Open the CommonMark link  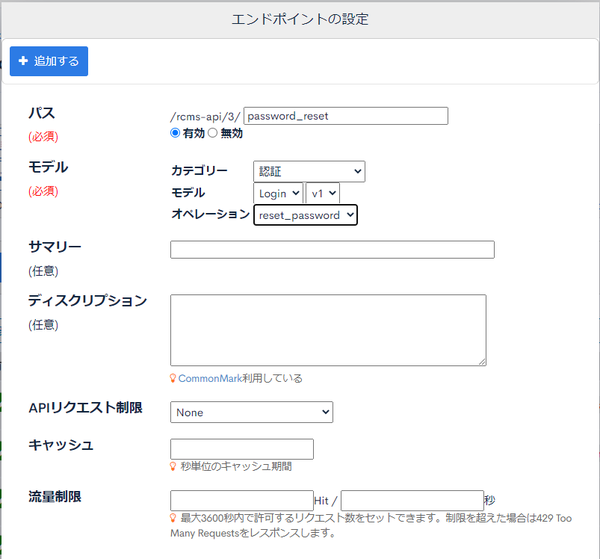[x=210, y=378]
